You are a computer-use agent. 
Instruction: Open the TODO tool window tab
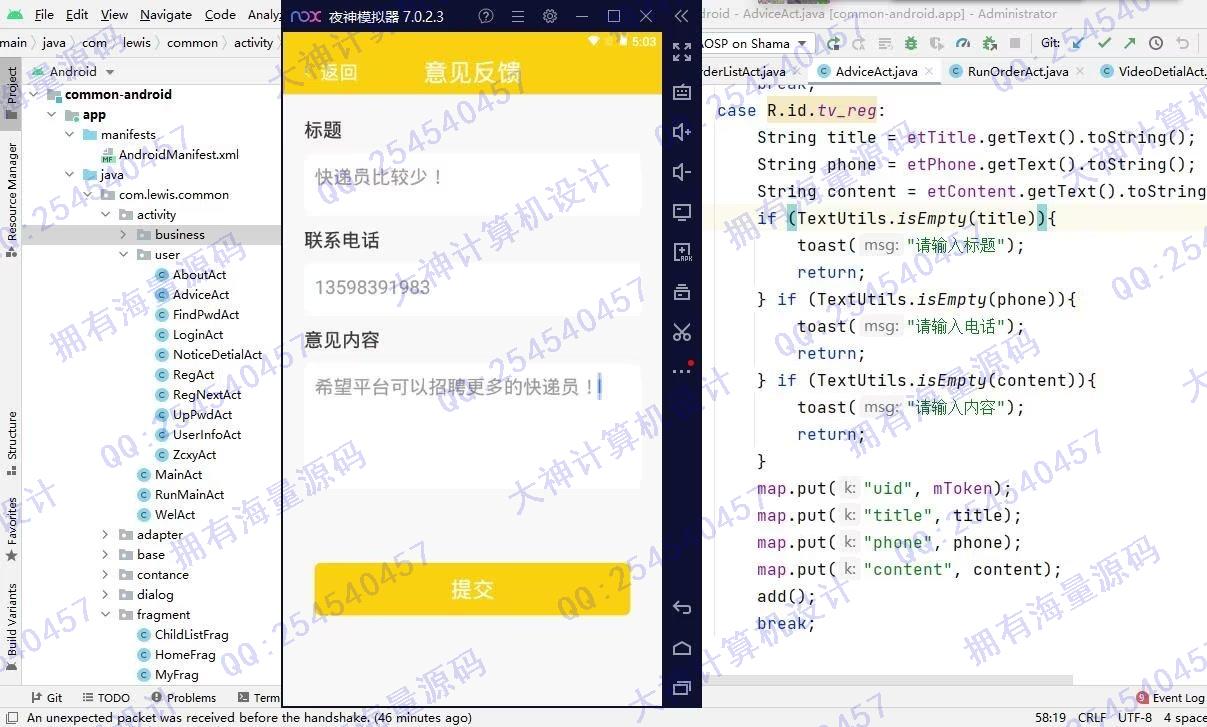(x=105, y=698)
